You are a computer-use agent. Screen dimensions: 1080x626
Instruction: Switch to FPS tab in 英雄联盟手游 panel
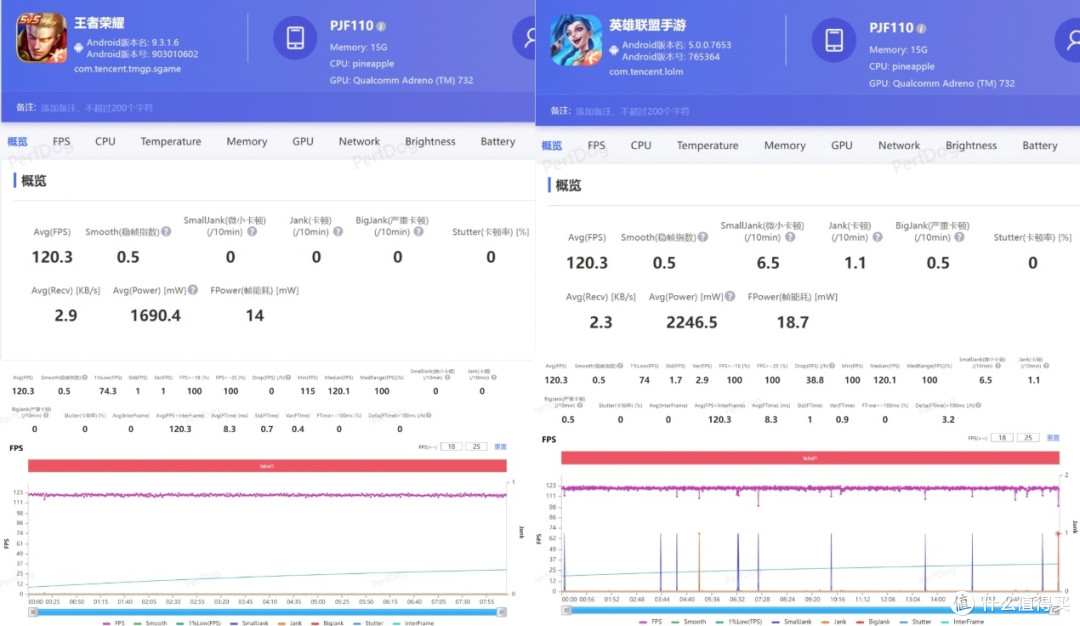tap(596, 145)
